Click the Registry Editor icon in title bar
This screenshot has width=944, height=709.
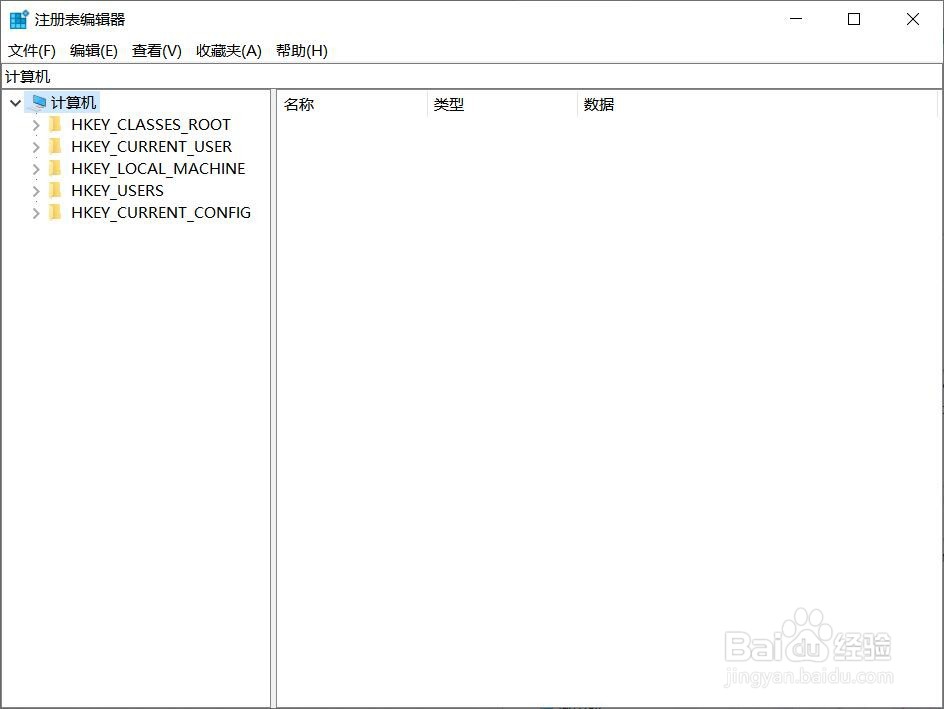point(17,18)
